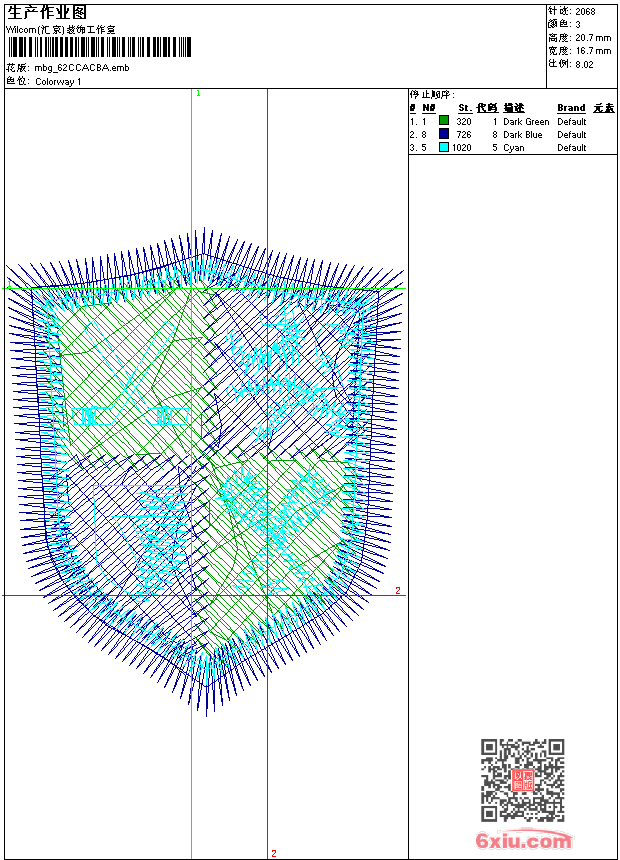Click stitch count 320 in the table
The width and height of the screenshot is (620, 860).
tap(464, 122)
